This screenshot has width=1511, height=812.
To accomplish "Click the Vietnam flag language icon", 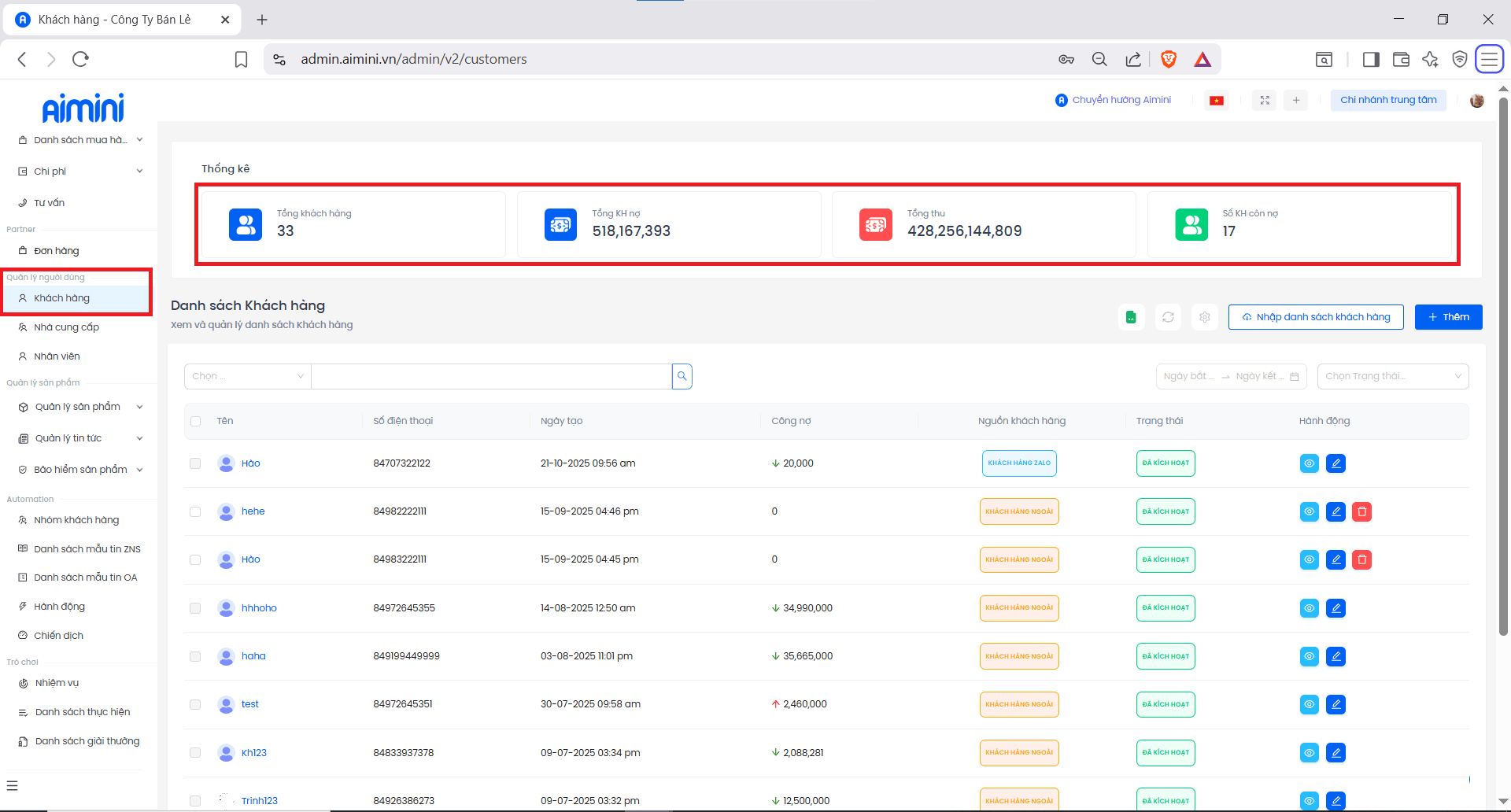I will [1217, 101].
